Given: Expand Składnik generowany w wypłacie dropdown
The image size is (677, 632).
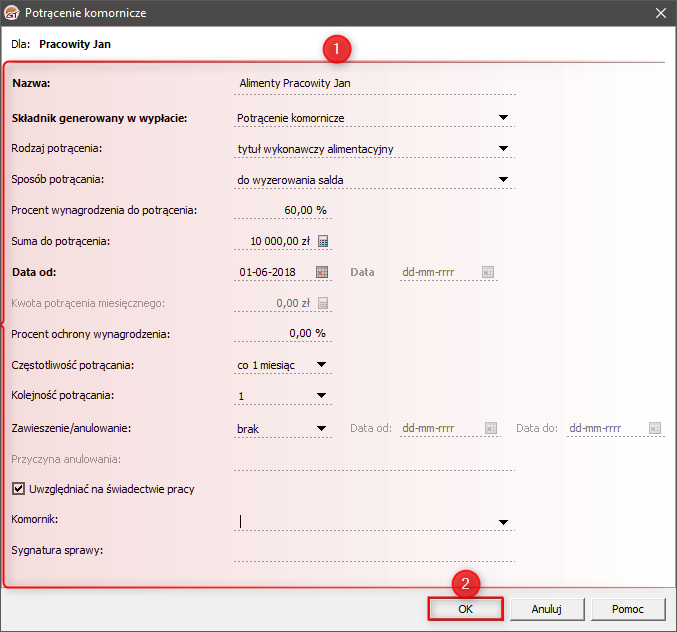Looking at the screenshot, I should (503, 117).
